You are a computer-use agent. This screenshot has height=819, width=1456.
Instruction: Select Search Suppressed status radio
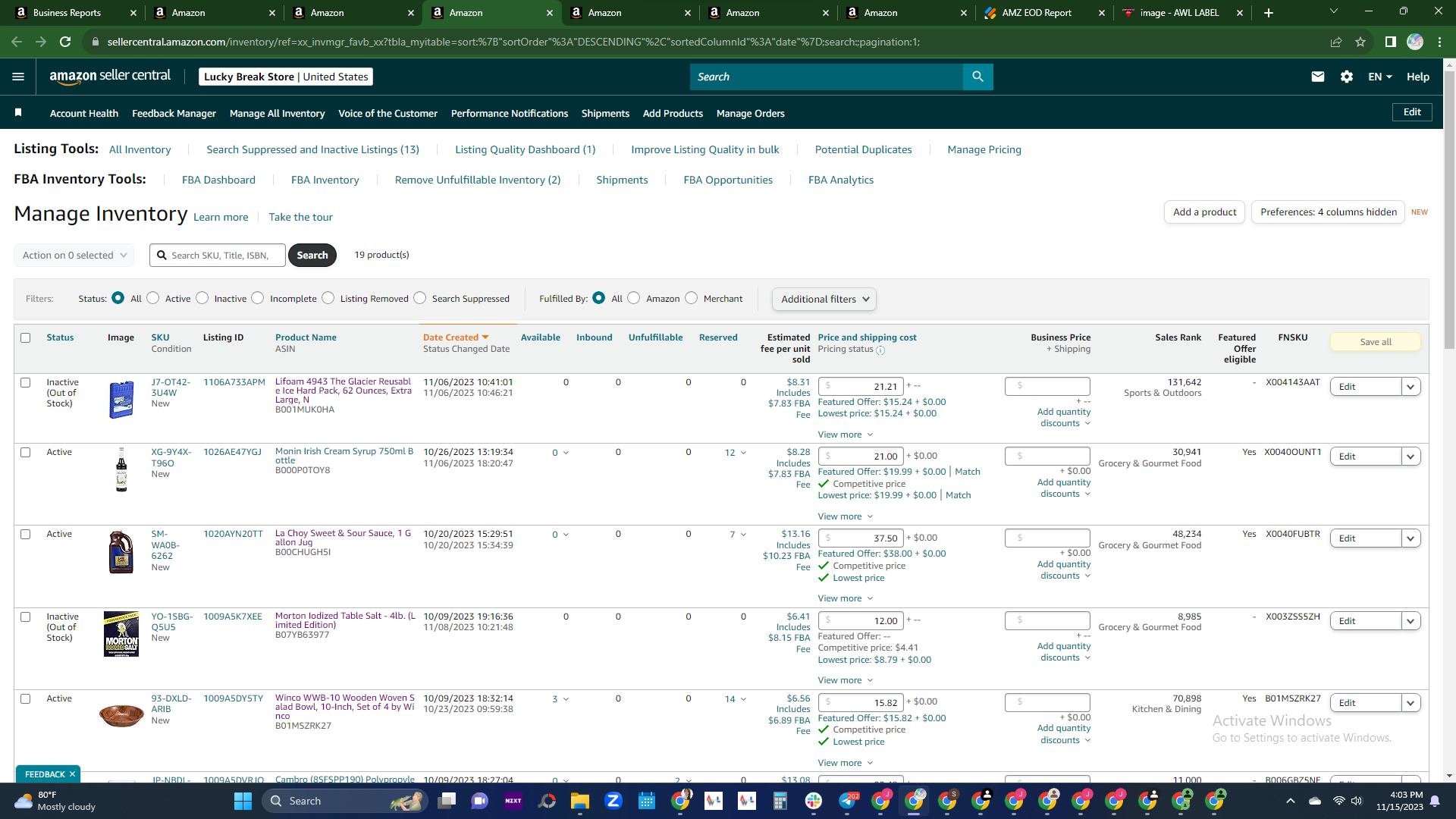pos(420,298)
